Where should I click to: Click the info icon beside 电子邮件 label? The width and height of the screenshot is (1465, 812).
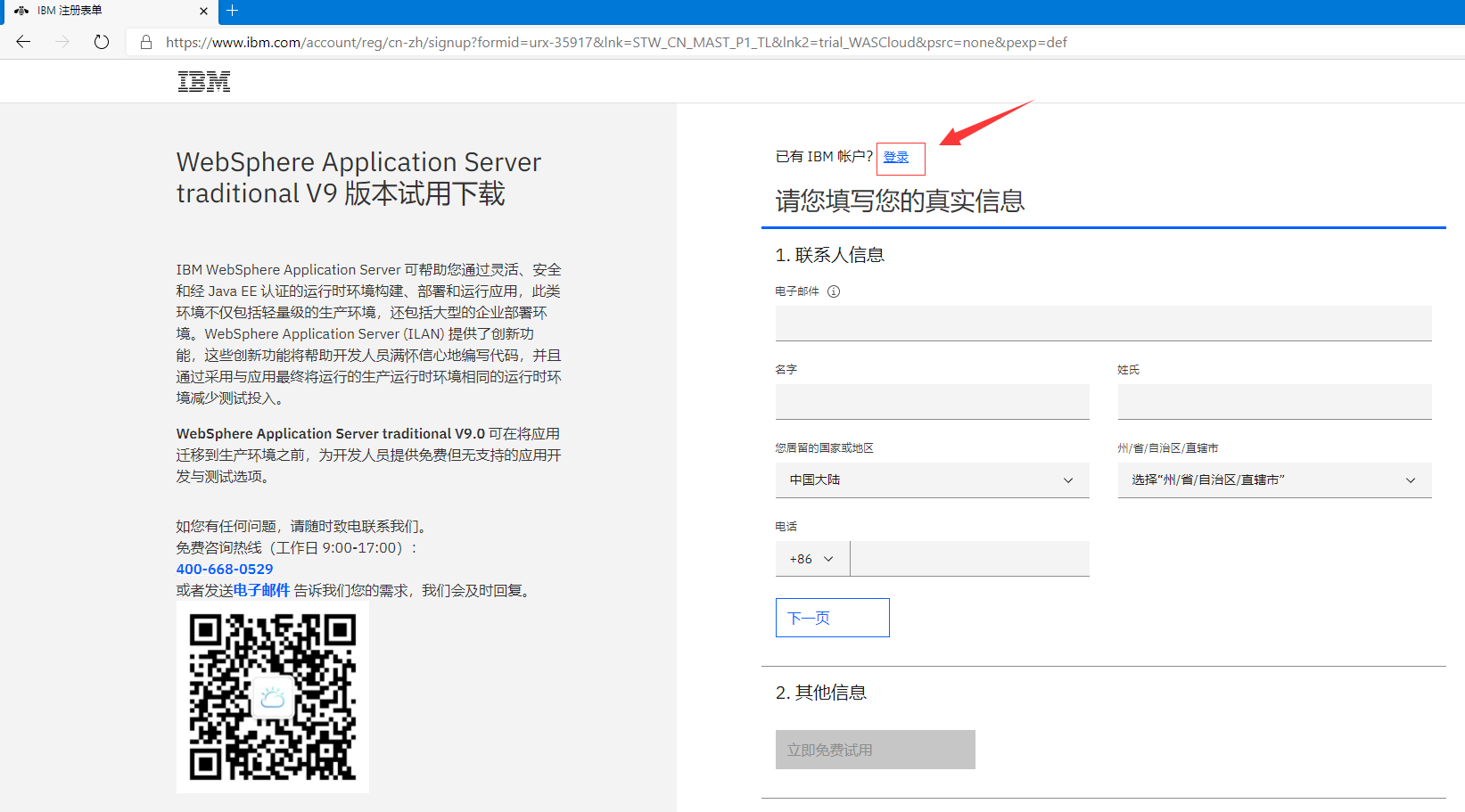(834, 291)
